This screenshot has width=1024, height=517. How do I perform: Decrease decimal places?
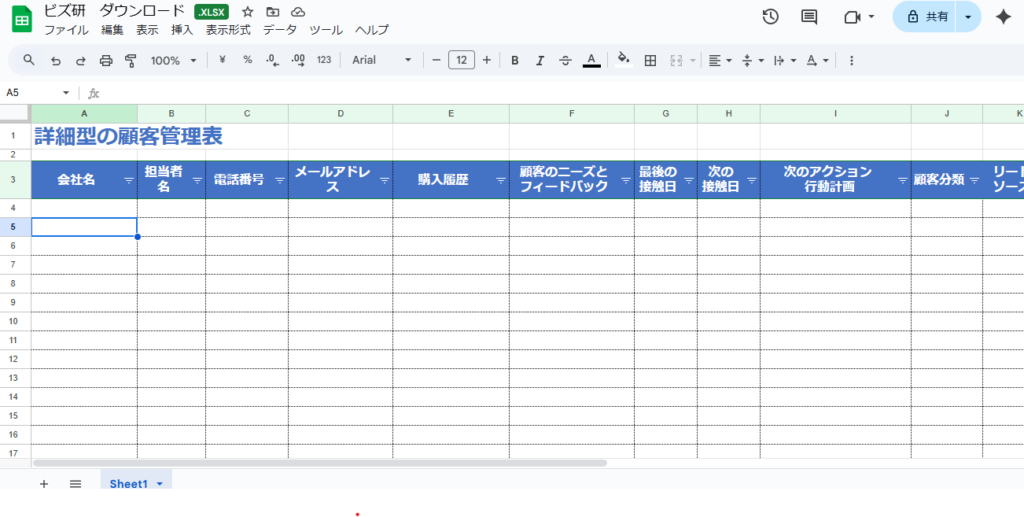[273, 60]
